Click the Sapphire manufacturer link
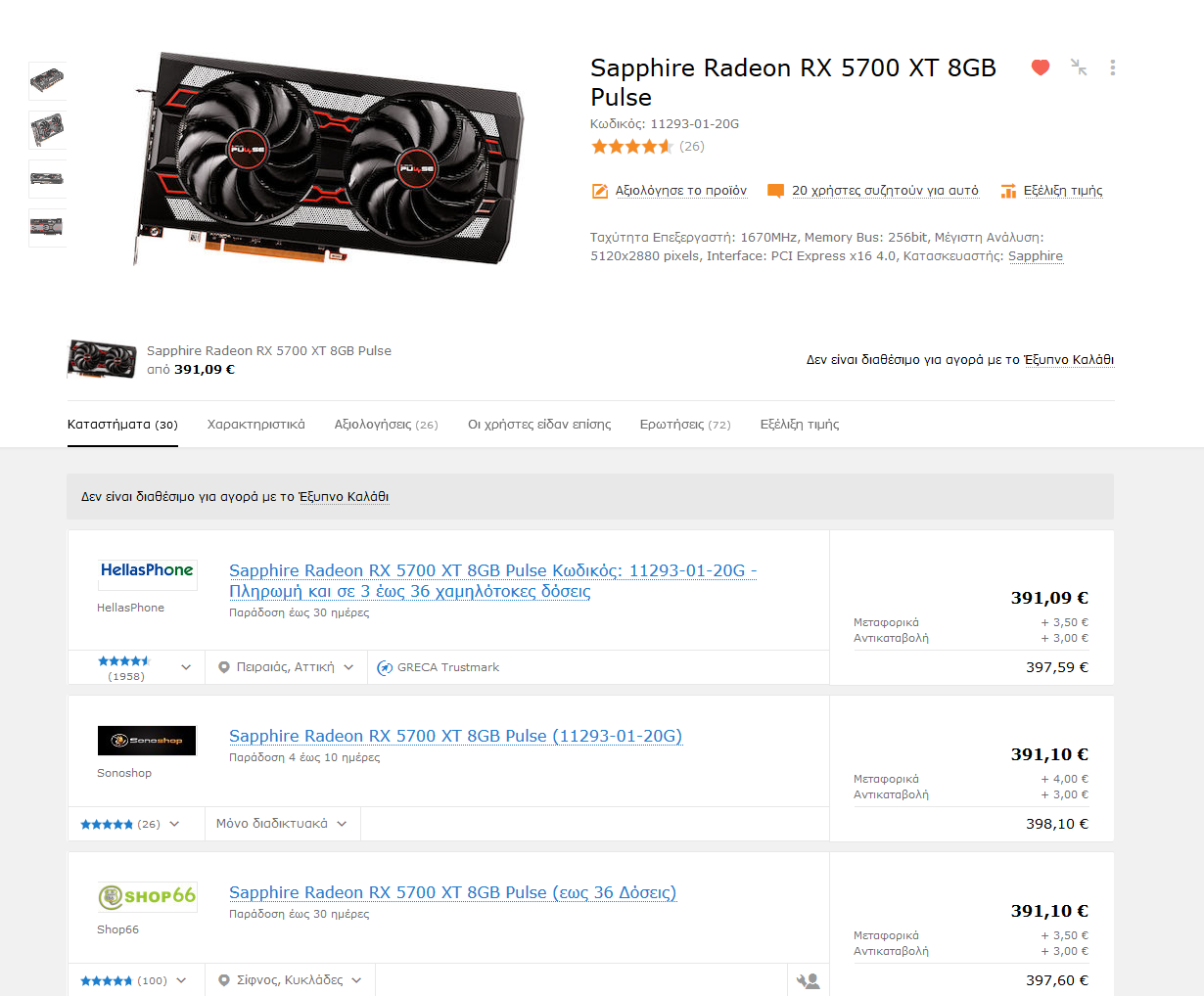Screen dimensions: 1204x996 pos(1036,256)
